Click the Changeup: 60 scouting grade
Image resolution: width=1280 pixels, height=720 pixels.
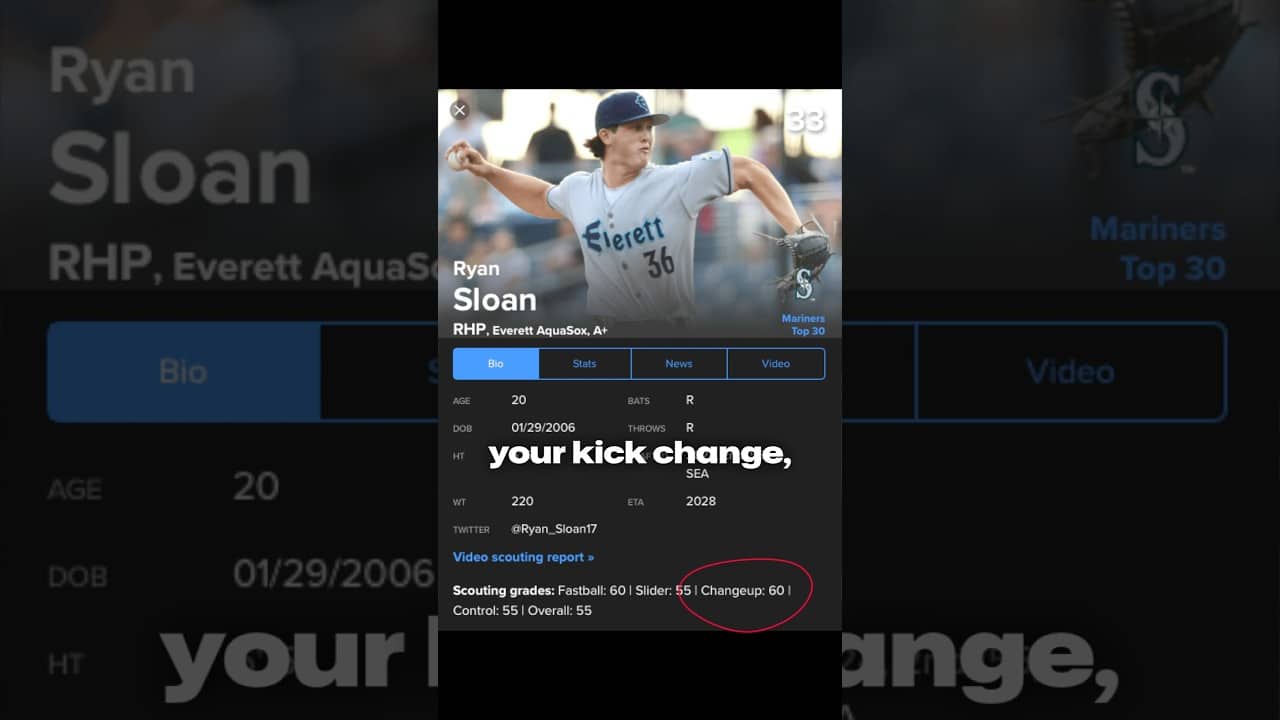[742, 591]
